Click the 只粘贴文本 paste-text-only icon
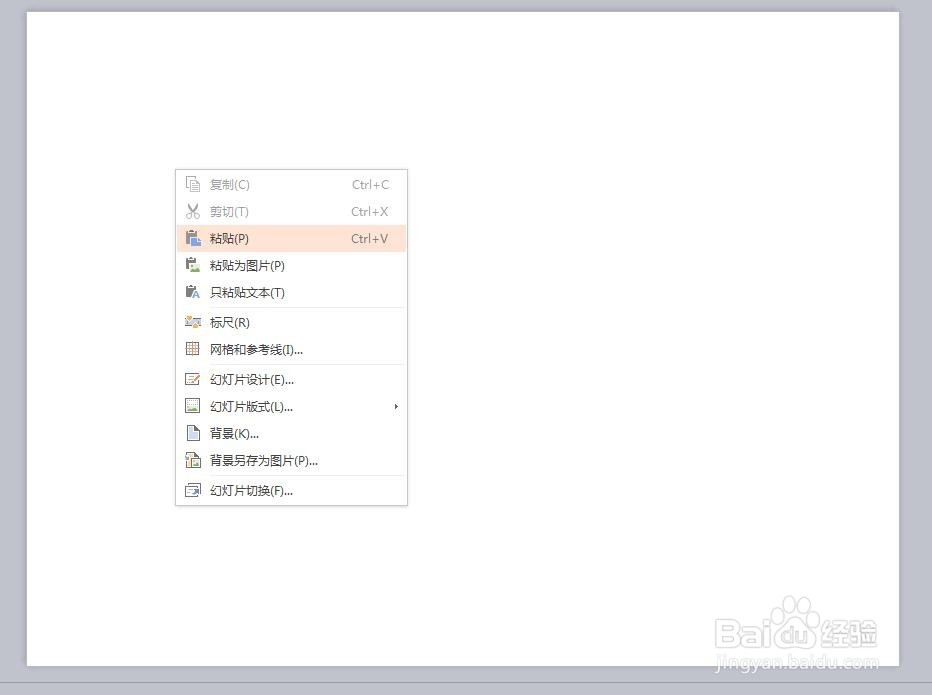The width and height of the screenshot is (932, 695). [x=193, y=292]
